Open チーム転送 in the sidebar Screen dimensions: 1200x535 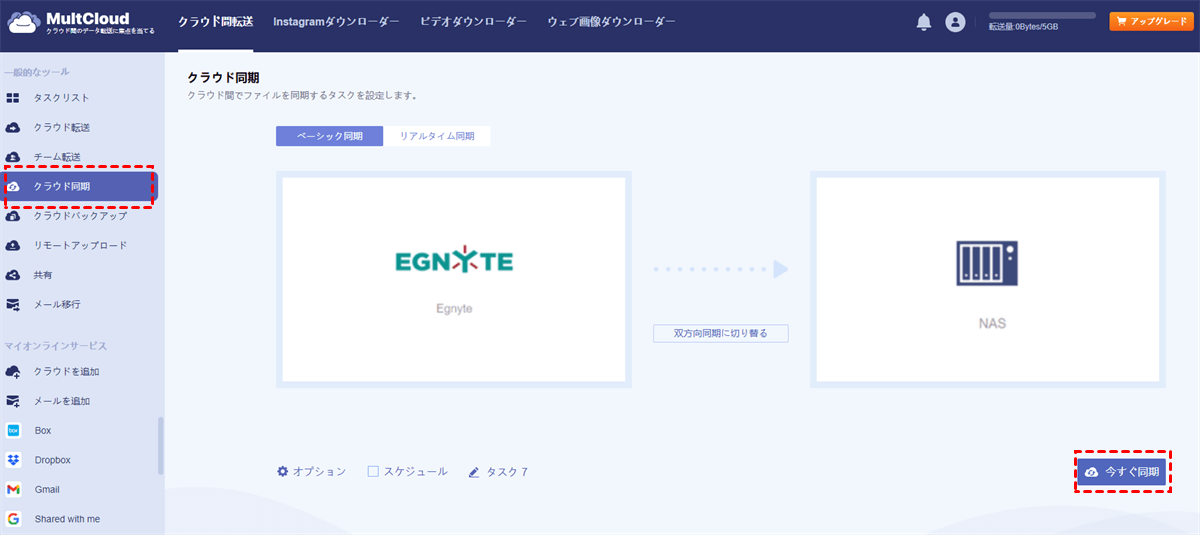click(57, 157)
